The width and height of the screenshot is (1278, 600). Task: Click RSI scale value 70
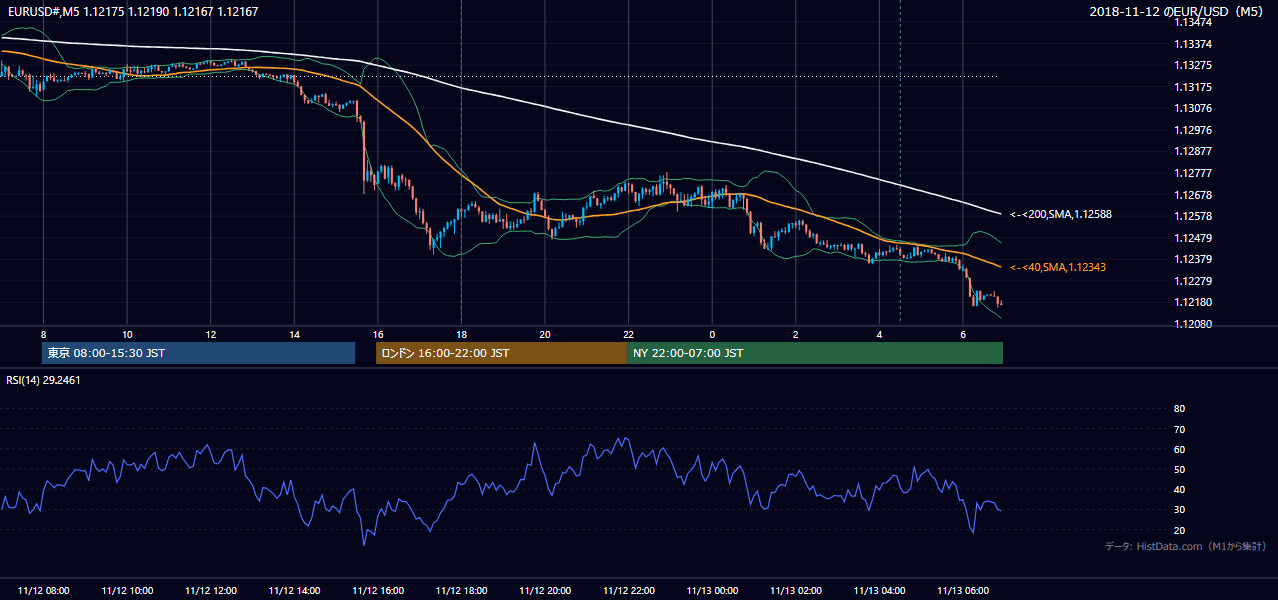[1179, 429]
